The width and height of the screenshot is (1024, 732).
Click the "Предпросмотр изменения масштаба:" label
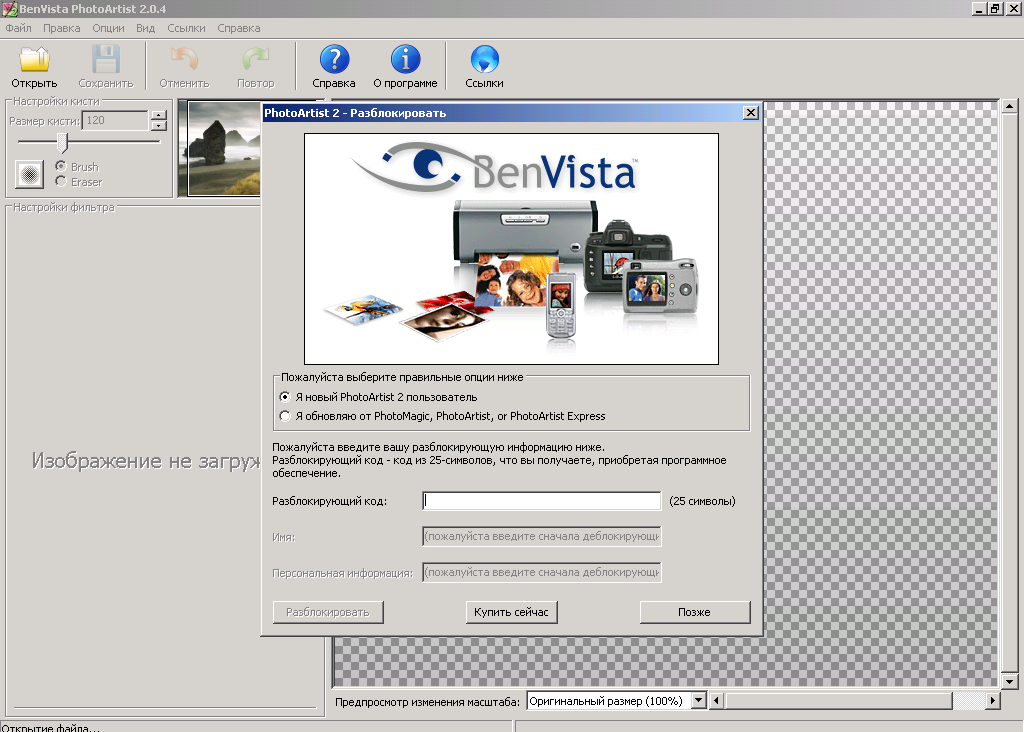point(427,702)
